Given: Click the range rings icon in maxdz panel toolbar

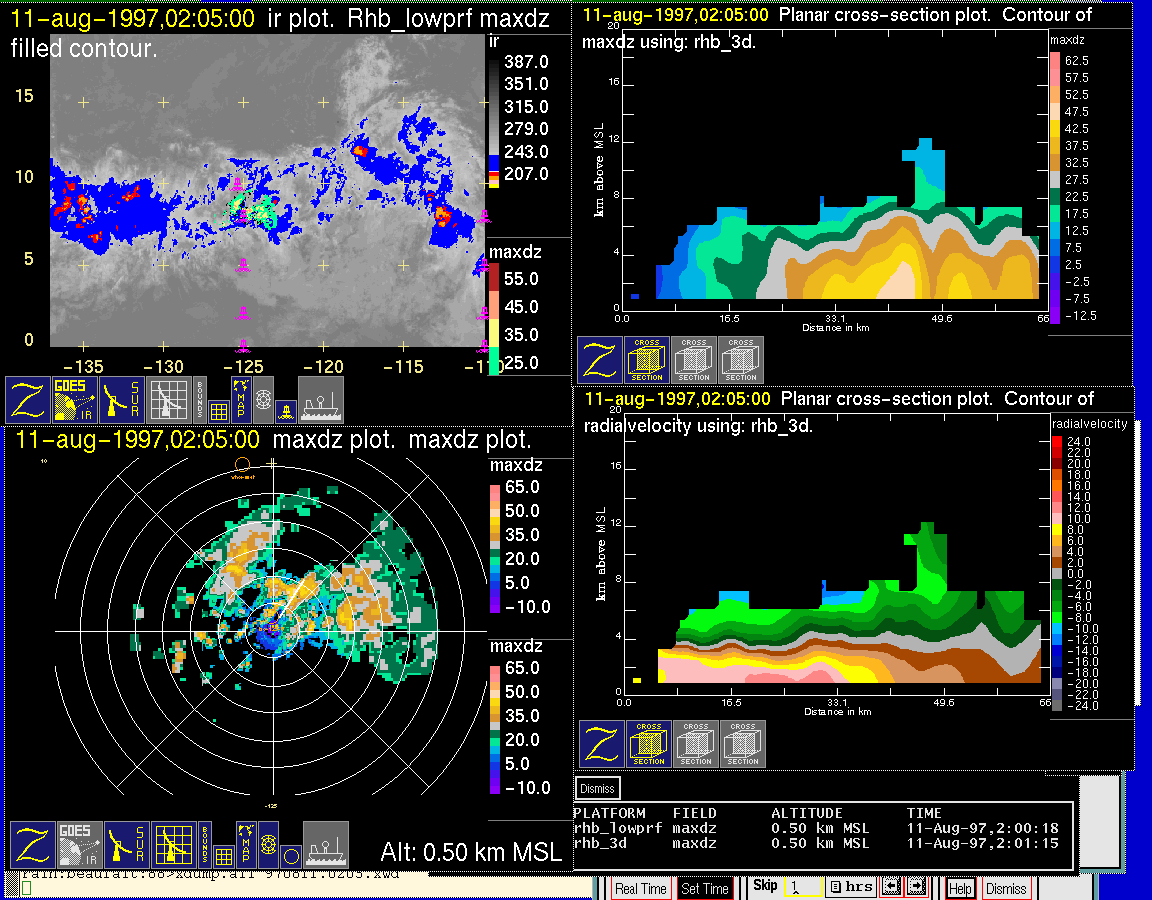Looking at the screenshot, I should [267, 844].
